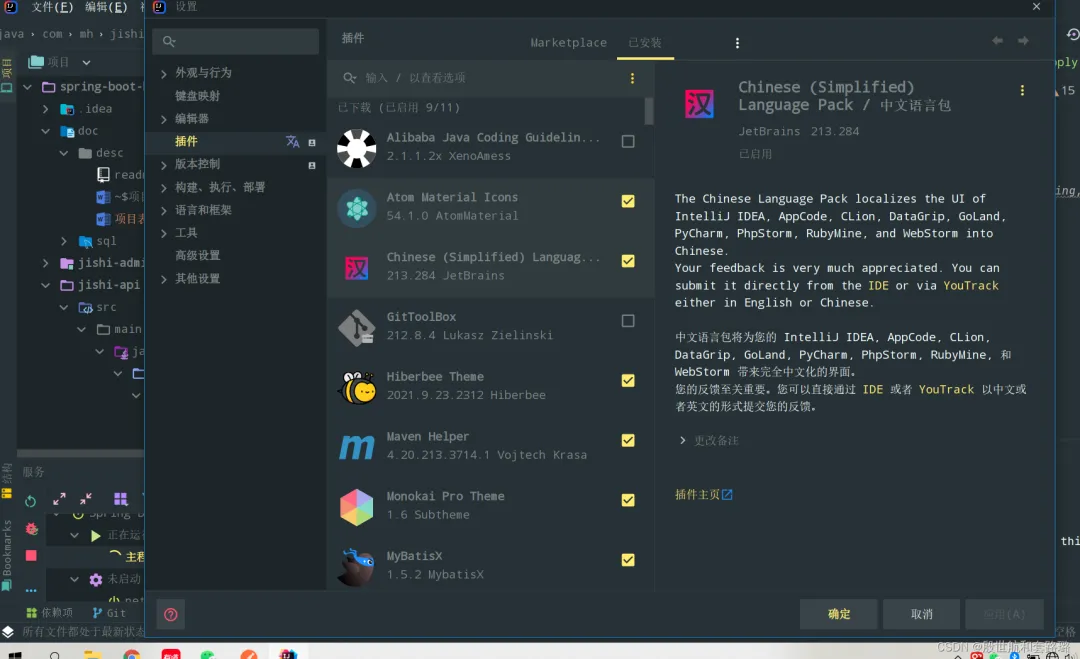Open the Windows Start menu
This screenshot has width=1080, height=659.
point(14,654)
